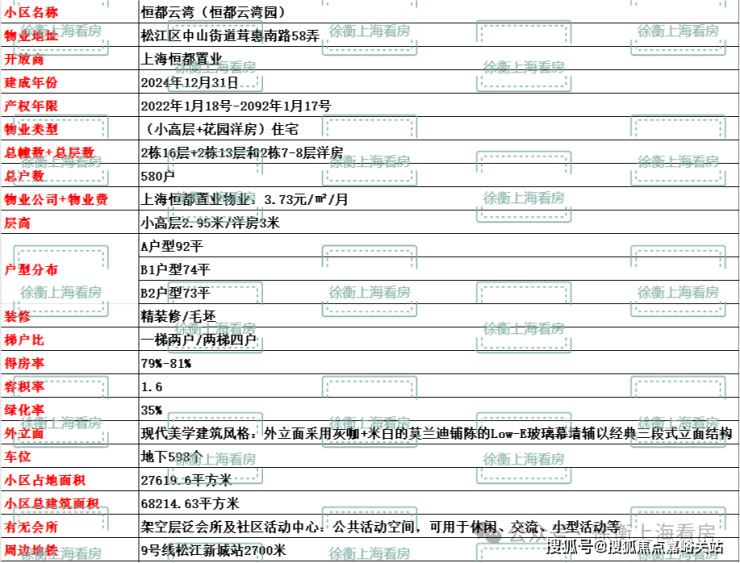Image resolution: width=740 pixels, height=563 pixels.
Task: Select the property fee cell 3.73元/㎡/月
Action: click(245, 199)
